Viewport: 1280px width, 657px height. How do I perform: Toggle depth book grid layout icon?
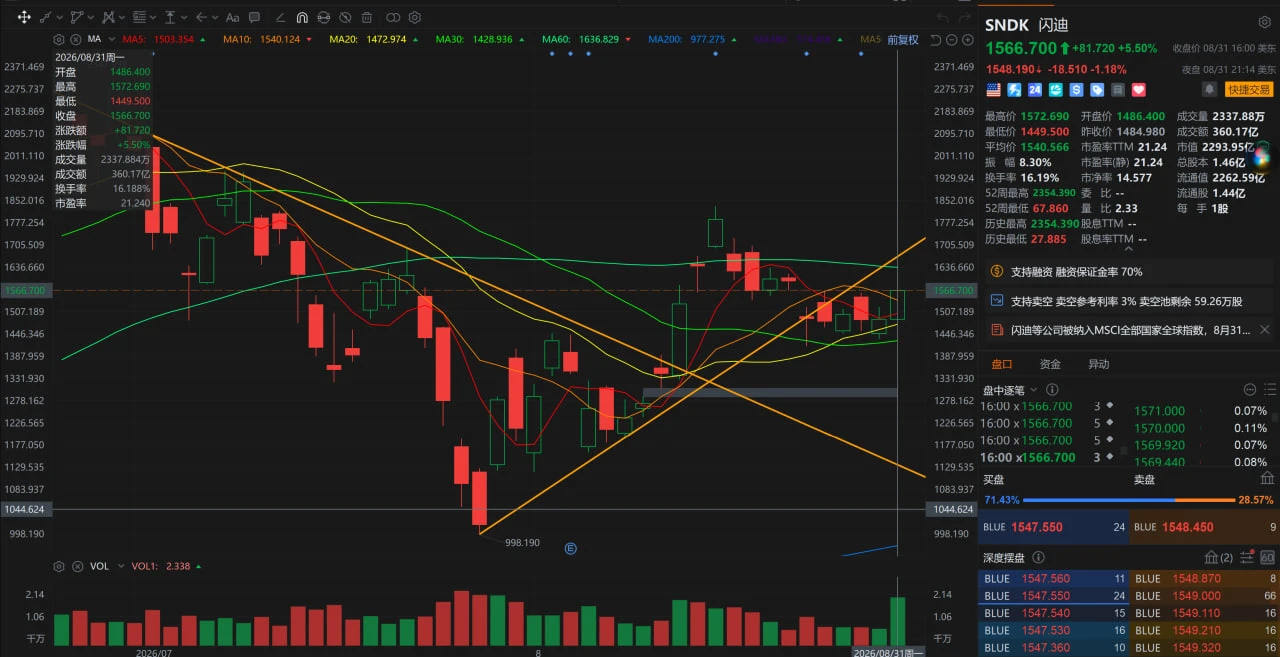click(x=1267, y=557)
